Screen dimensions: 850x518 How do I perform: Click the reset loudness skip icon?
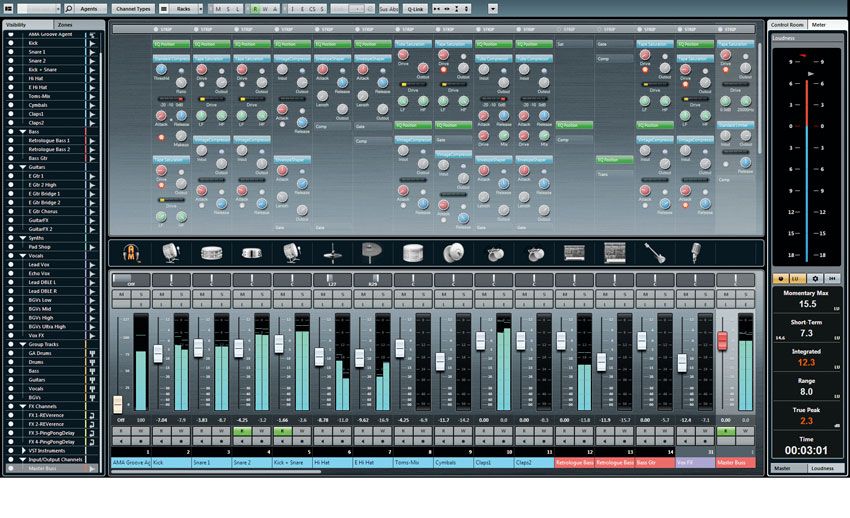(x=833, y=279)
